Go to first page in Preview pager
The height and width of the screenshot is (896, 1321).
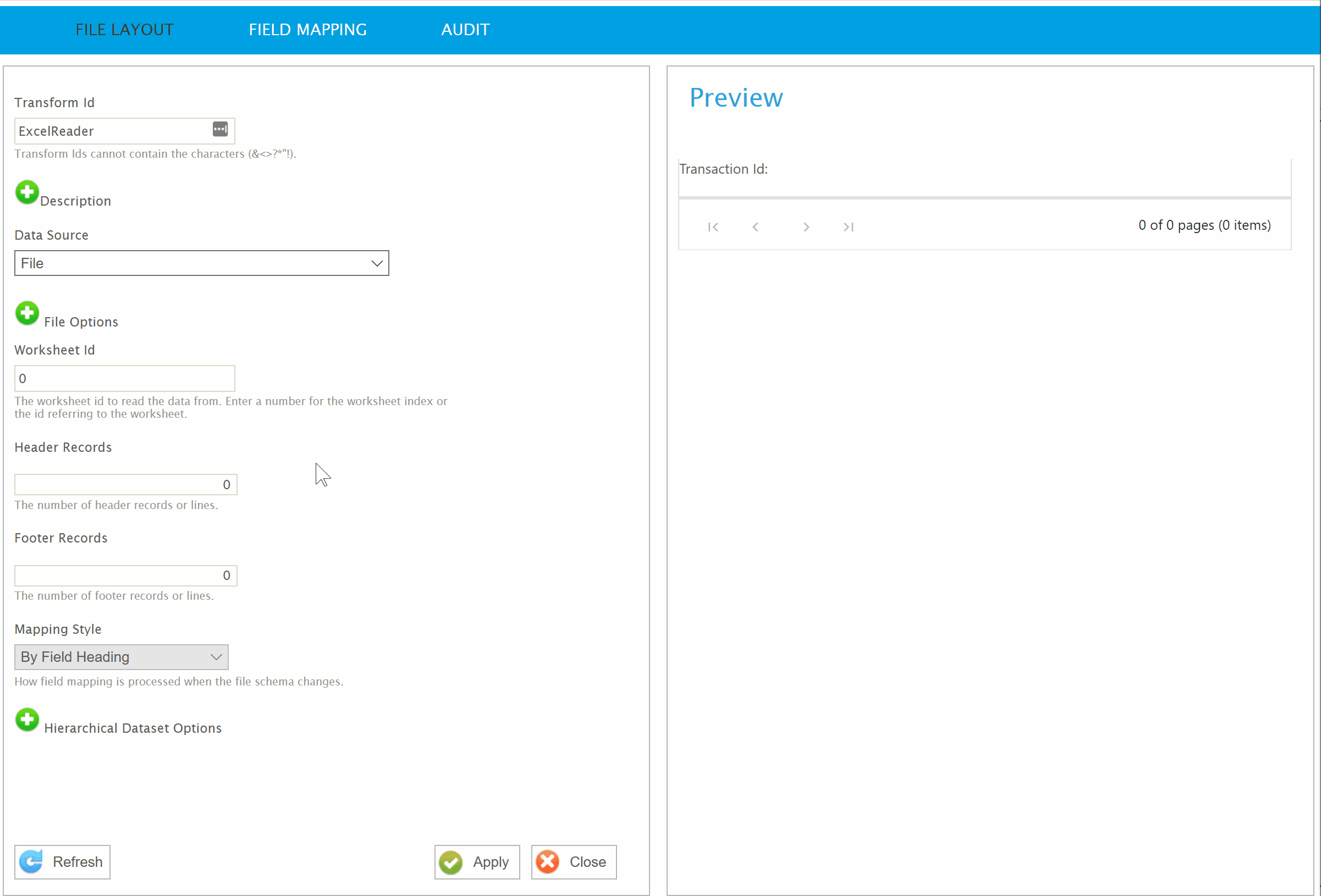[713, 227]
